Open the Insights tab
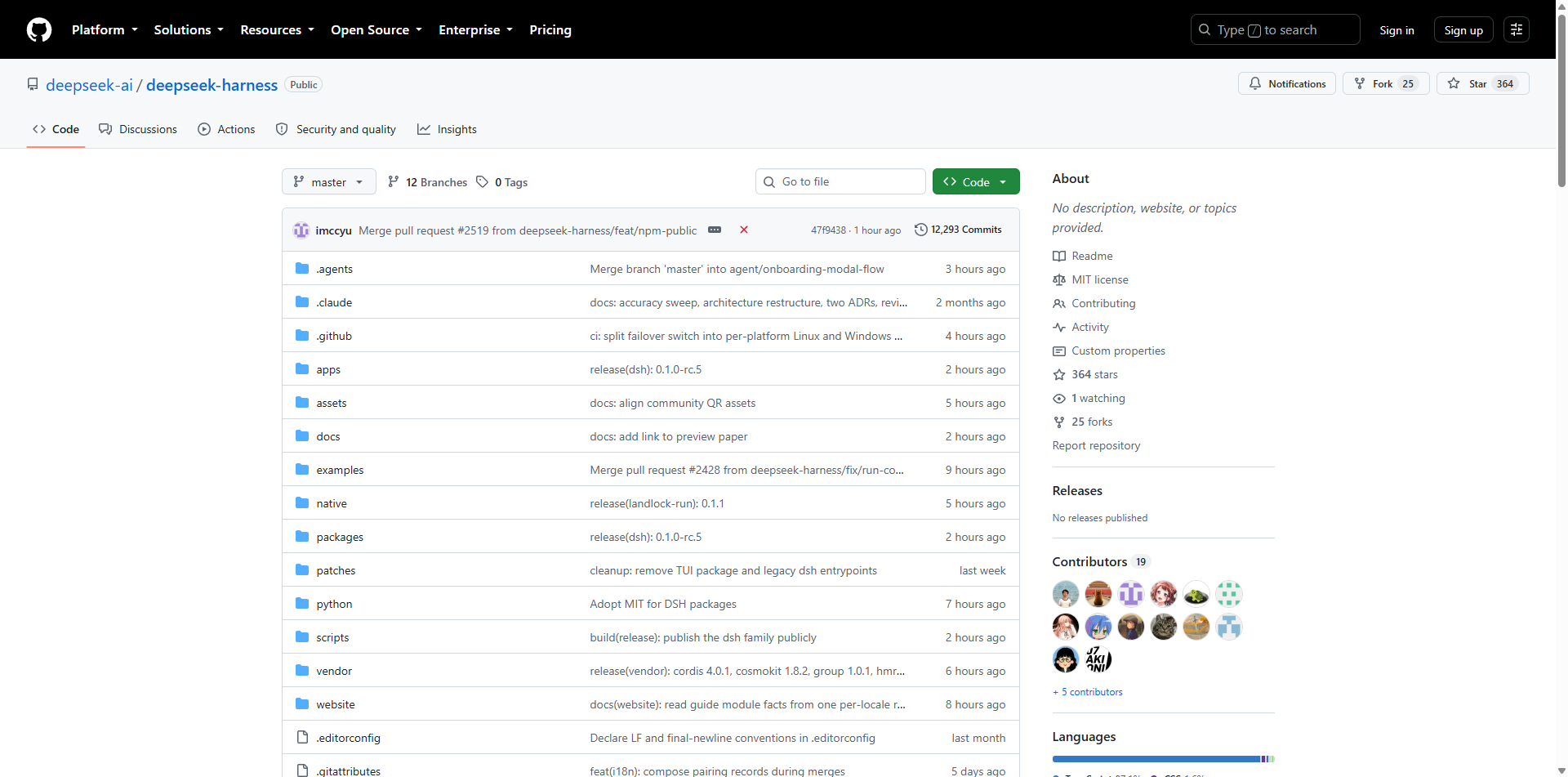 coord(447,129)
